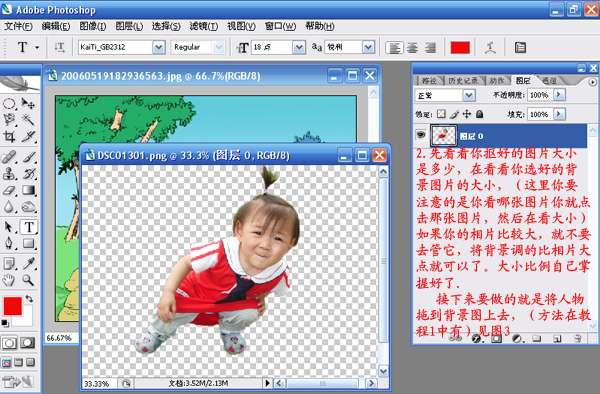600x394 pixels.
Task: Select the Eyedropper tool
Action: click(x=29, y=264)
